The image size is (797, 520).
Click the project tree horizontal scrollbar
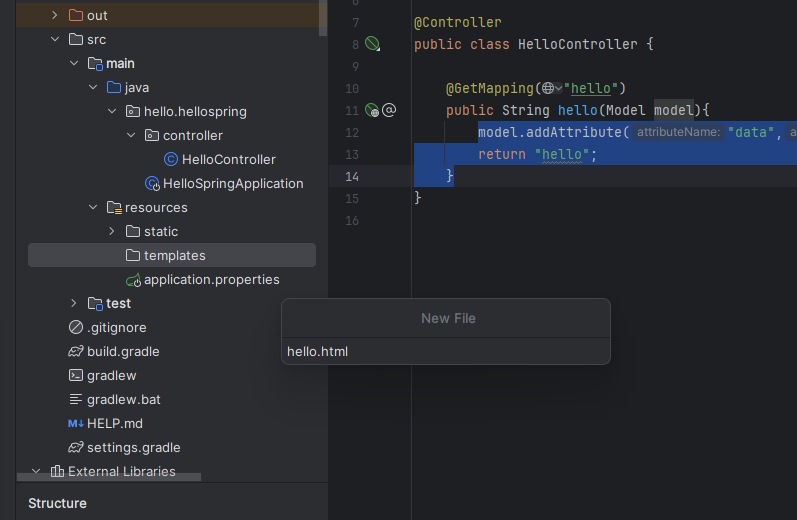click(x=110, y=478)
